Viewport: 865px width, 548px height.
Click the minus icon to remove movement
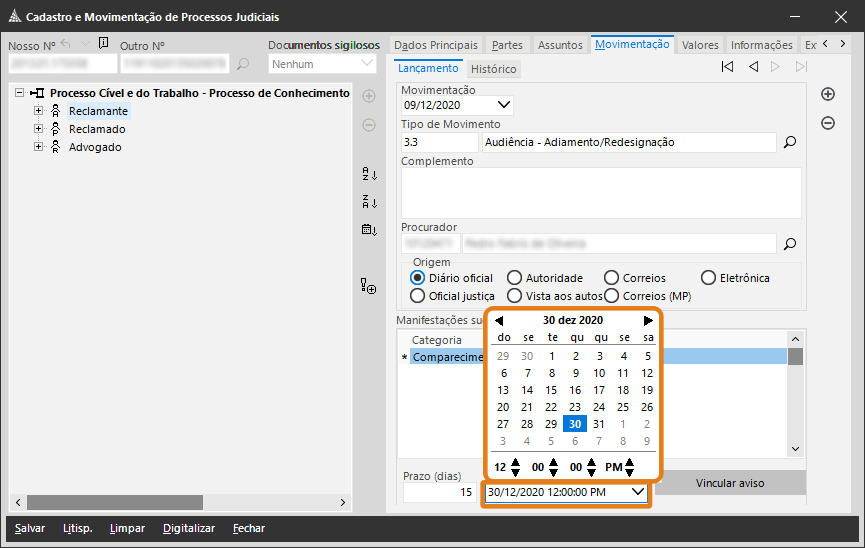[x=827, y=123]
